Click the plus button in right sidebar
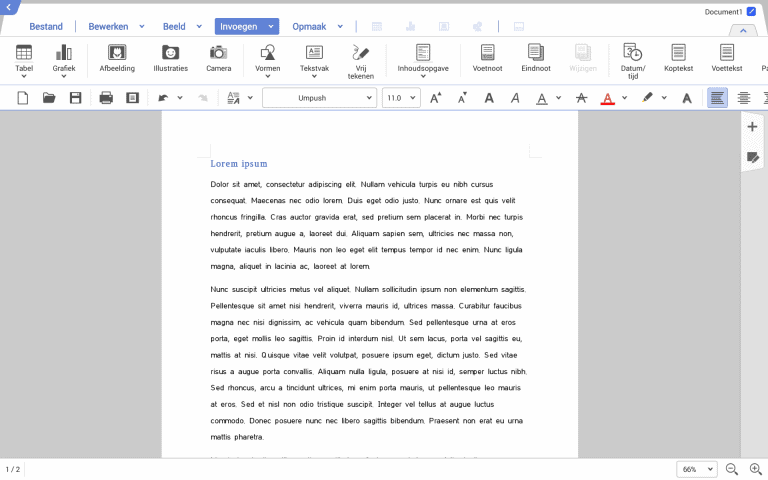The width and height of the screenshot is (768, 480). 753,127
